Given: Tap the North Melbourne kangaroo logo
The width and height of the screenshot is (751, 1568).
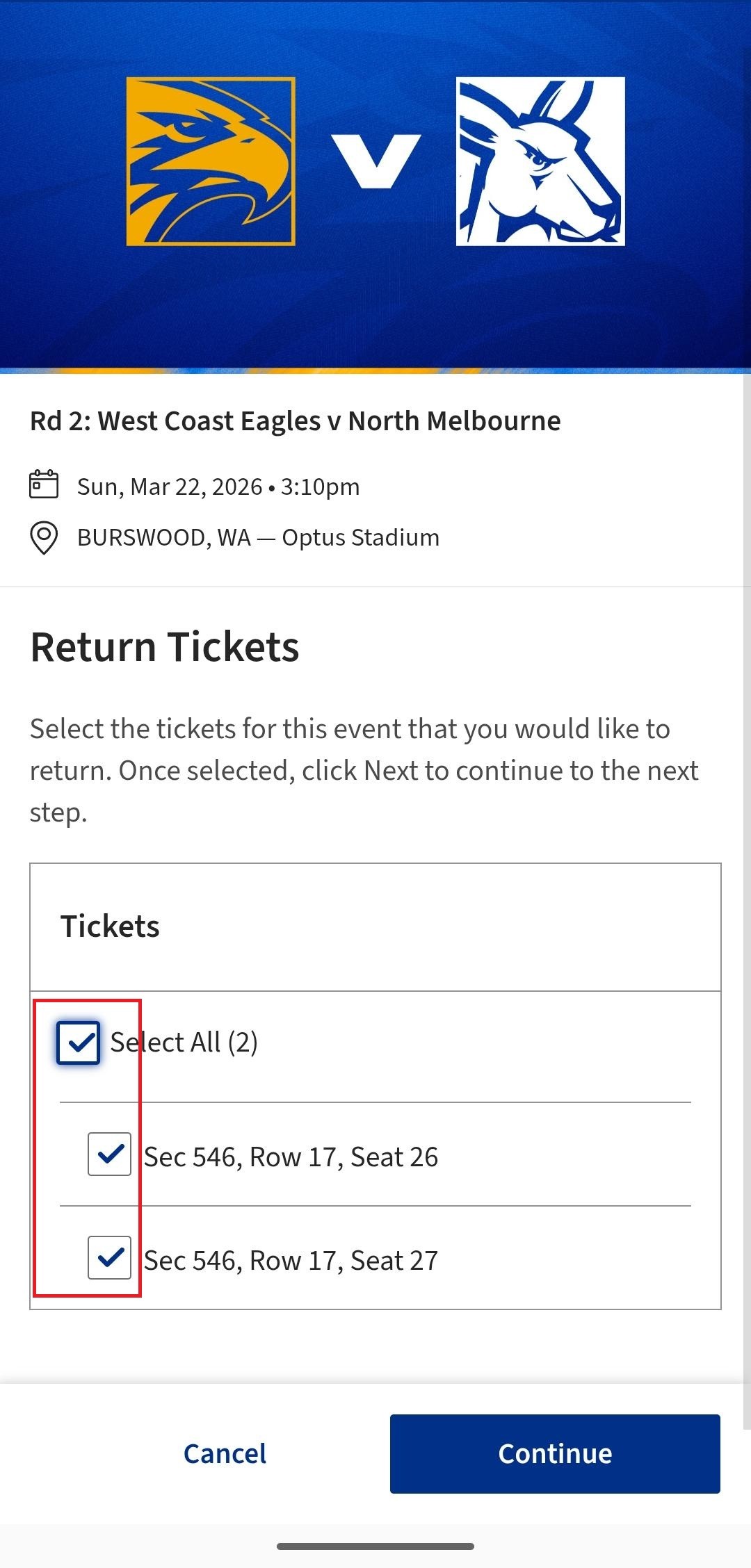Looking at the screenshot, I should 540,161.
